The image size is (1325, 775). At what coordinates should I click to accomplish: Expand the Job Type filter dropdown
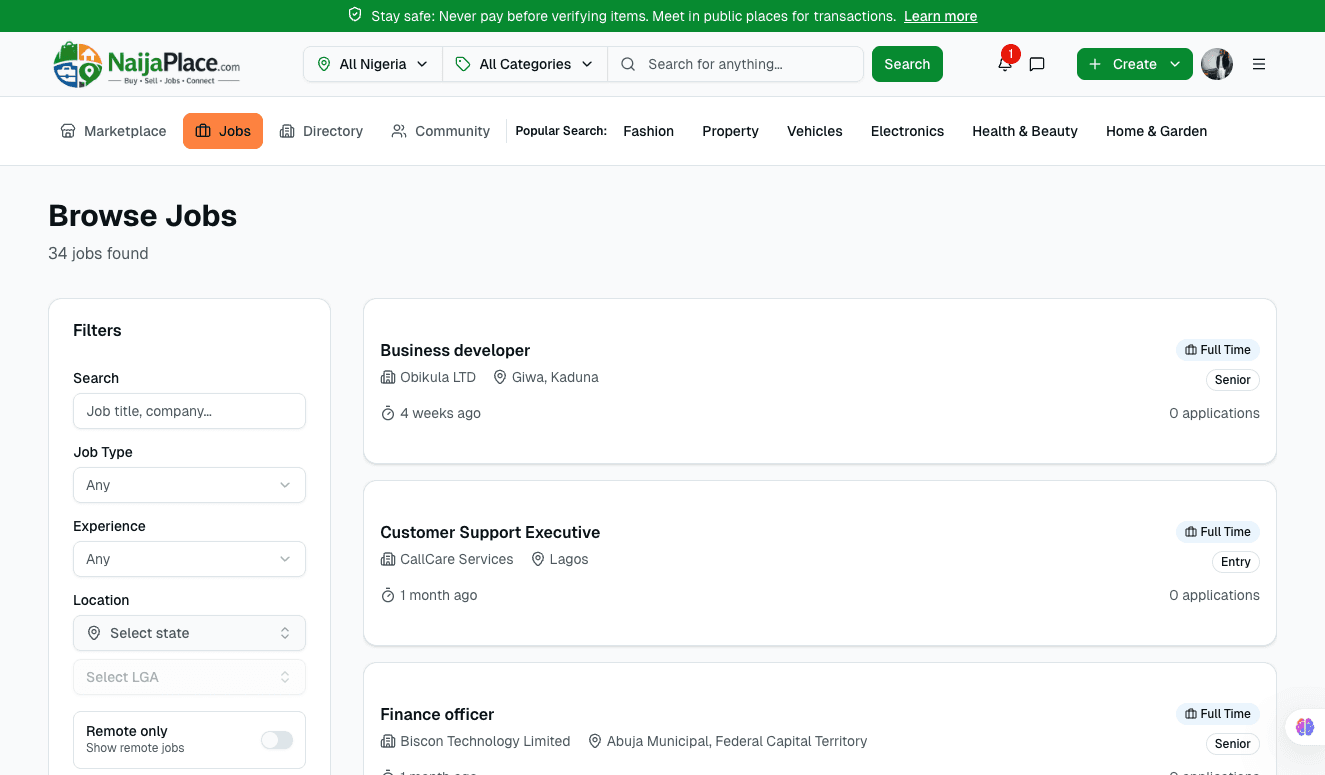(189, 485)
